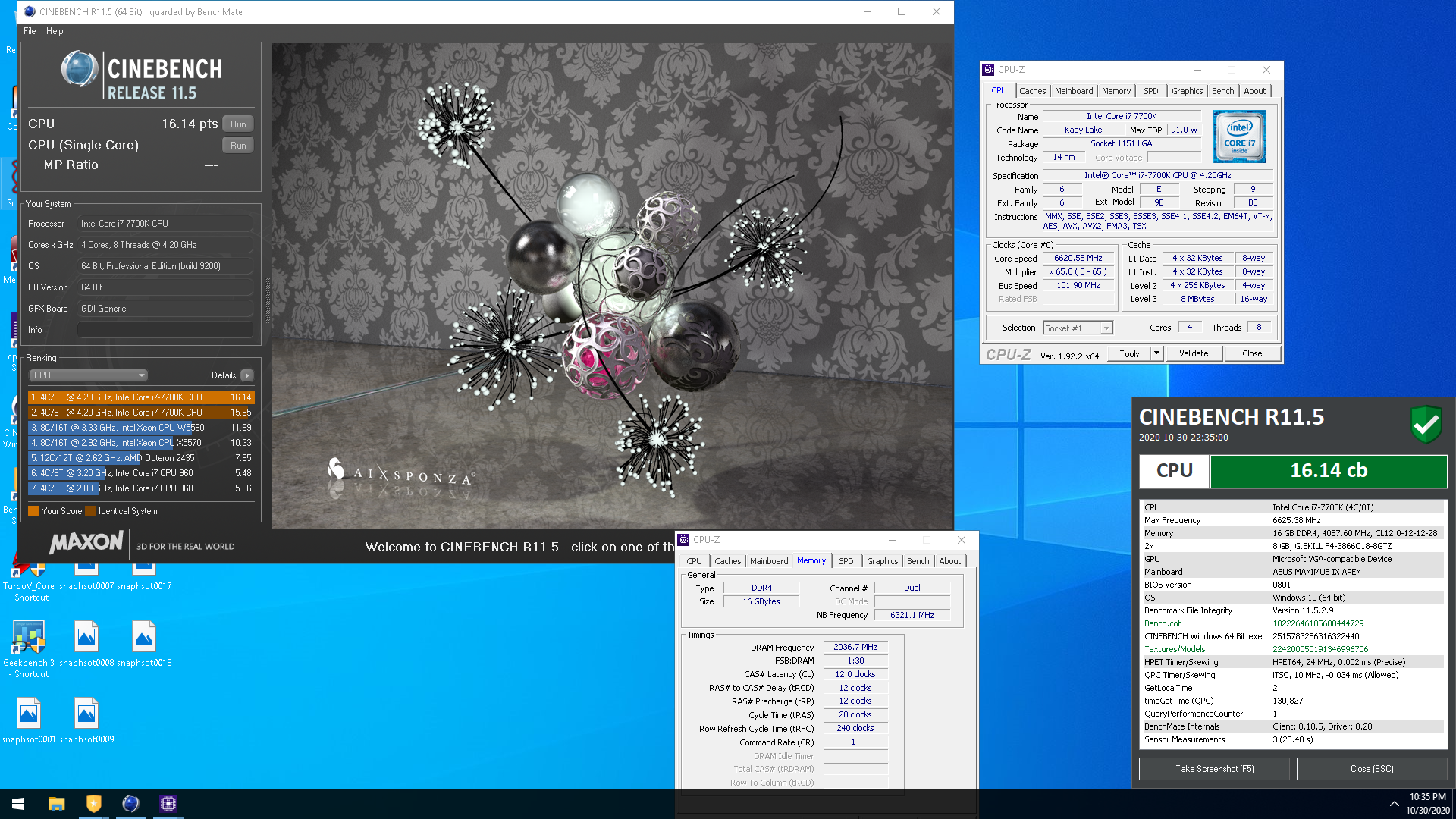Select ranking row 1 scoring 16.14
Screen dimensions: 1456x819
pyautogui.click(x=141, y=397)
